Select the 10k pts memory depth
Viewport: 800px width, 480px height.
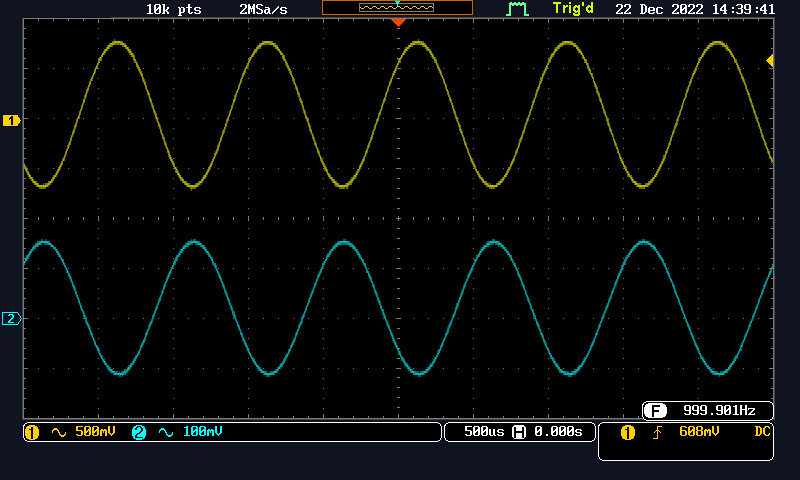coord(173,9)
